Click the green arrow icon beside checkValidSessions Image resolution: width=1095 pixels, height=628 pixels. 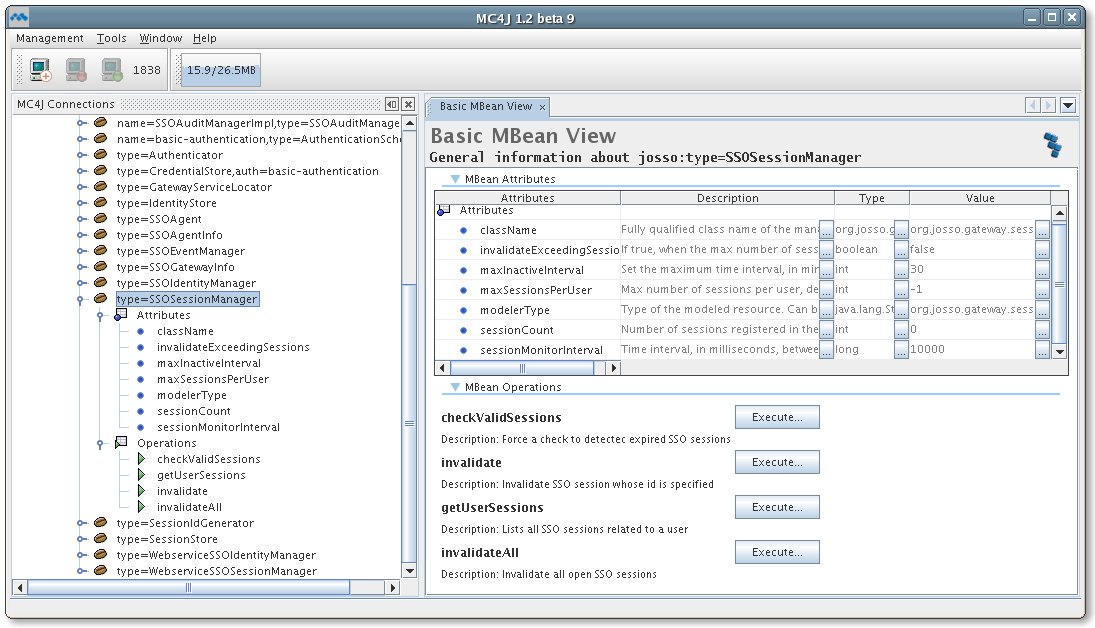coord(141,459)
